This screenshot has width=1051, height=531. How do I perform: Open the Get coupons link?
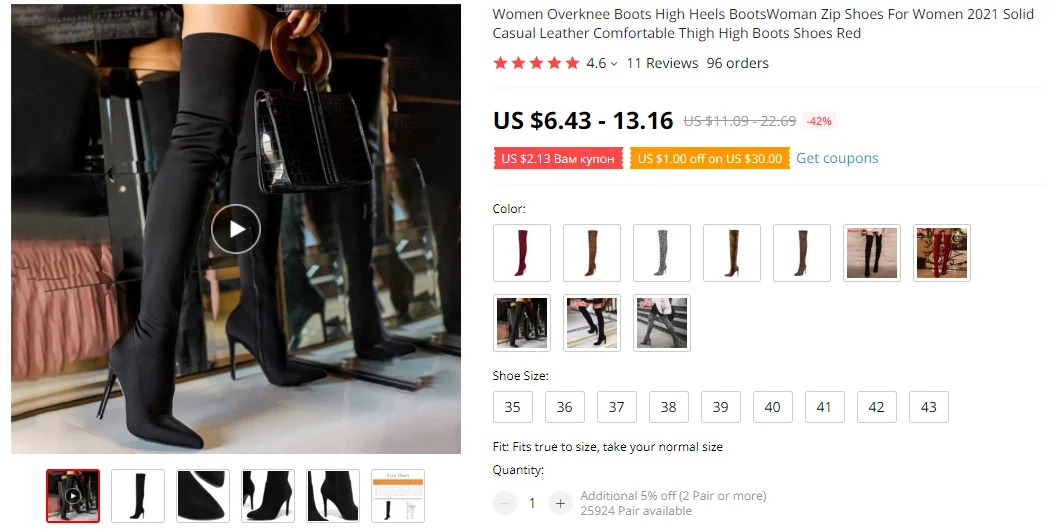pos(837,158)
